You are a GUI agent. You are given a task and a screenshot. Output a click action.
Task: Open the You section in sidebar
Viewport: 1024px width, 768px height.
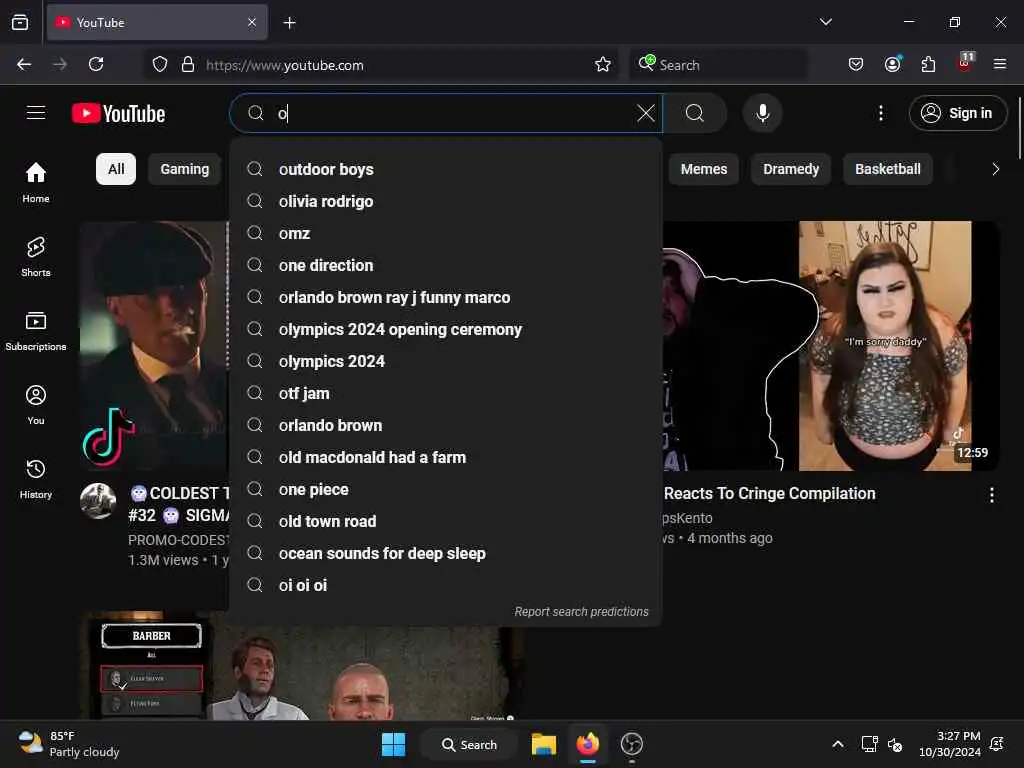pos(36,405)
